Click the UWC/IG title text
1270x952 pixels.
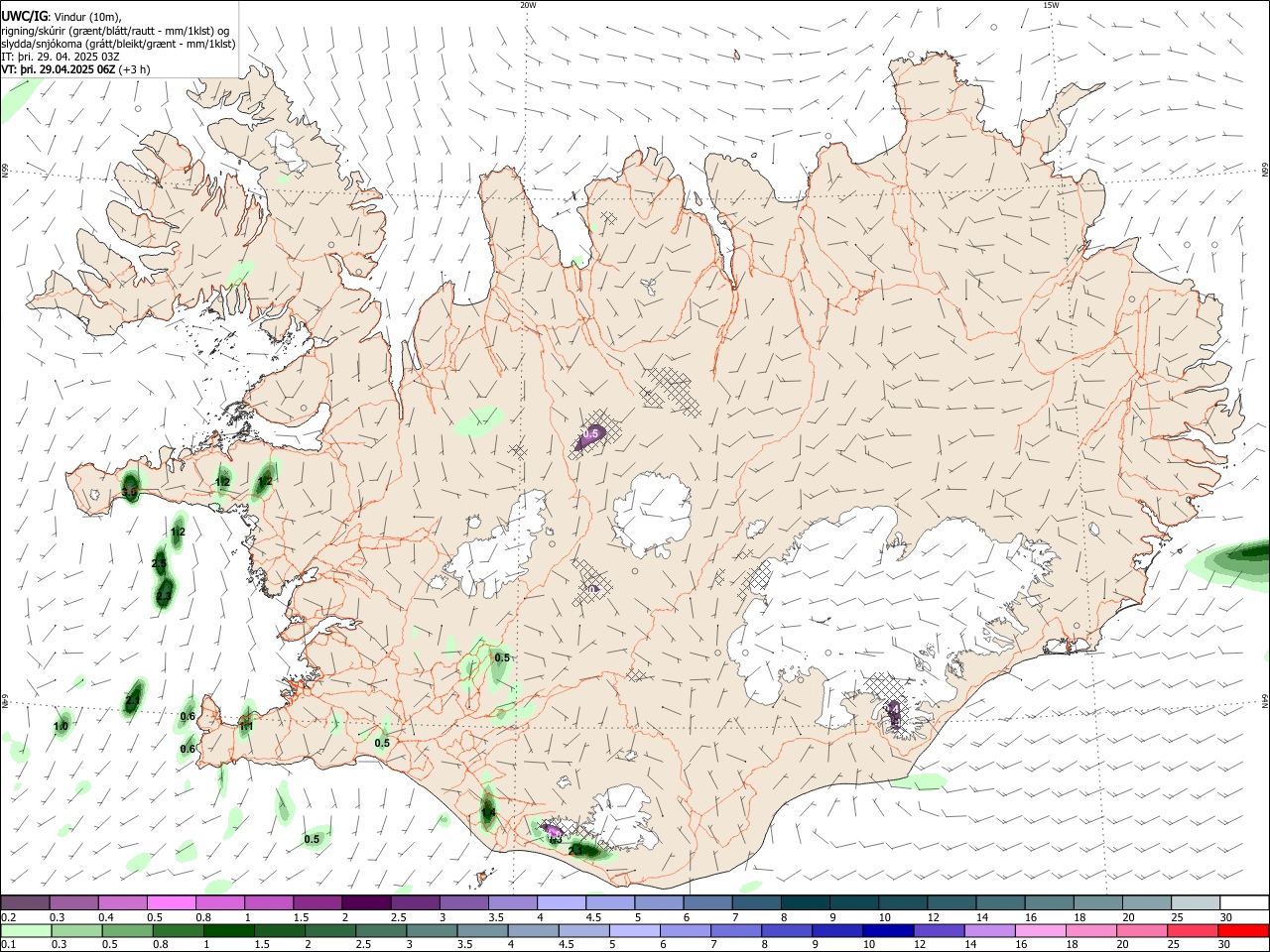click(x=23, y=16)
